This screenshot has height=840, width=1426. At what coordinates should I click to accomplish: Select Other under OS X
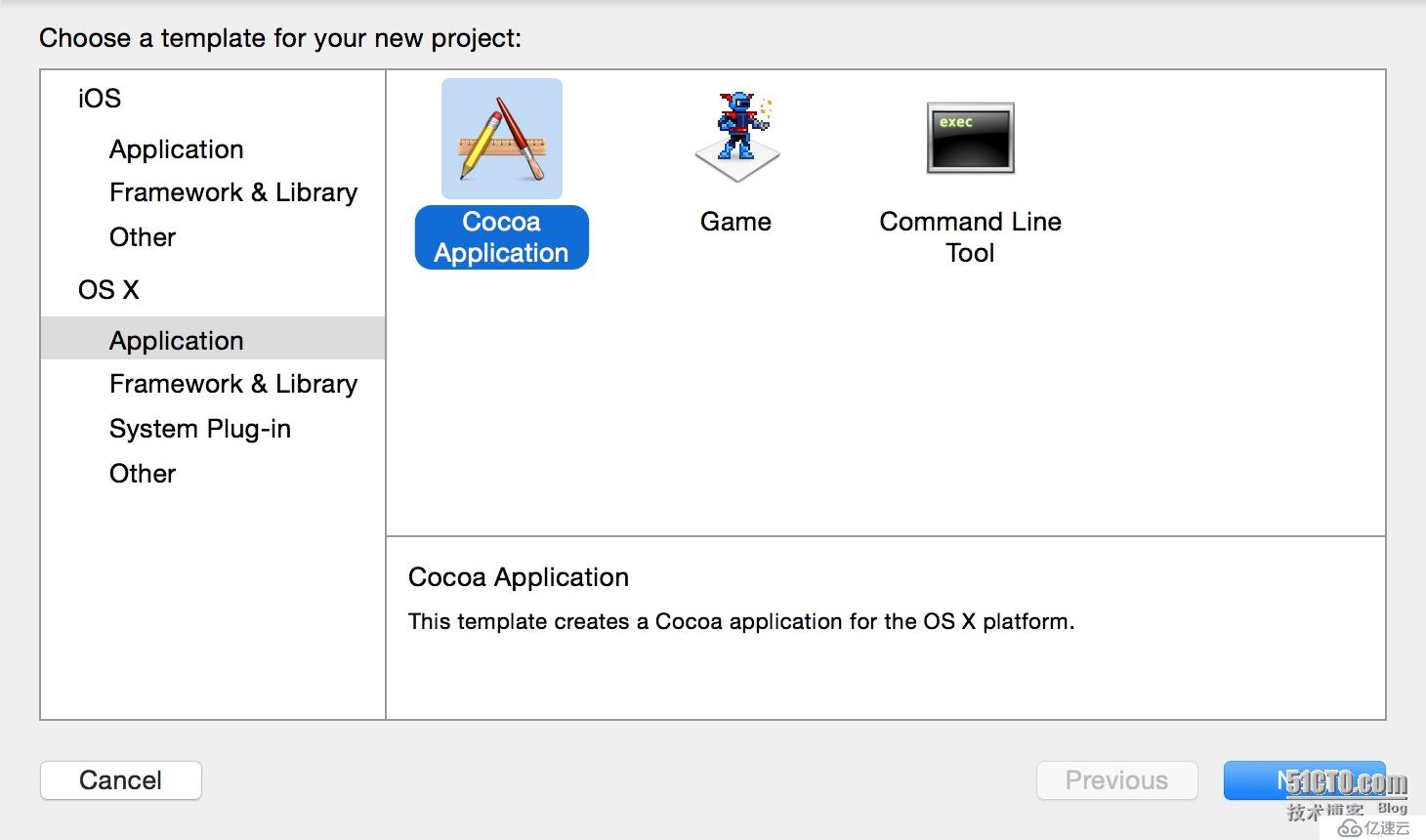click(x=143, y=474)
